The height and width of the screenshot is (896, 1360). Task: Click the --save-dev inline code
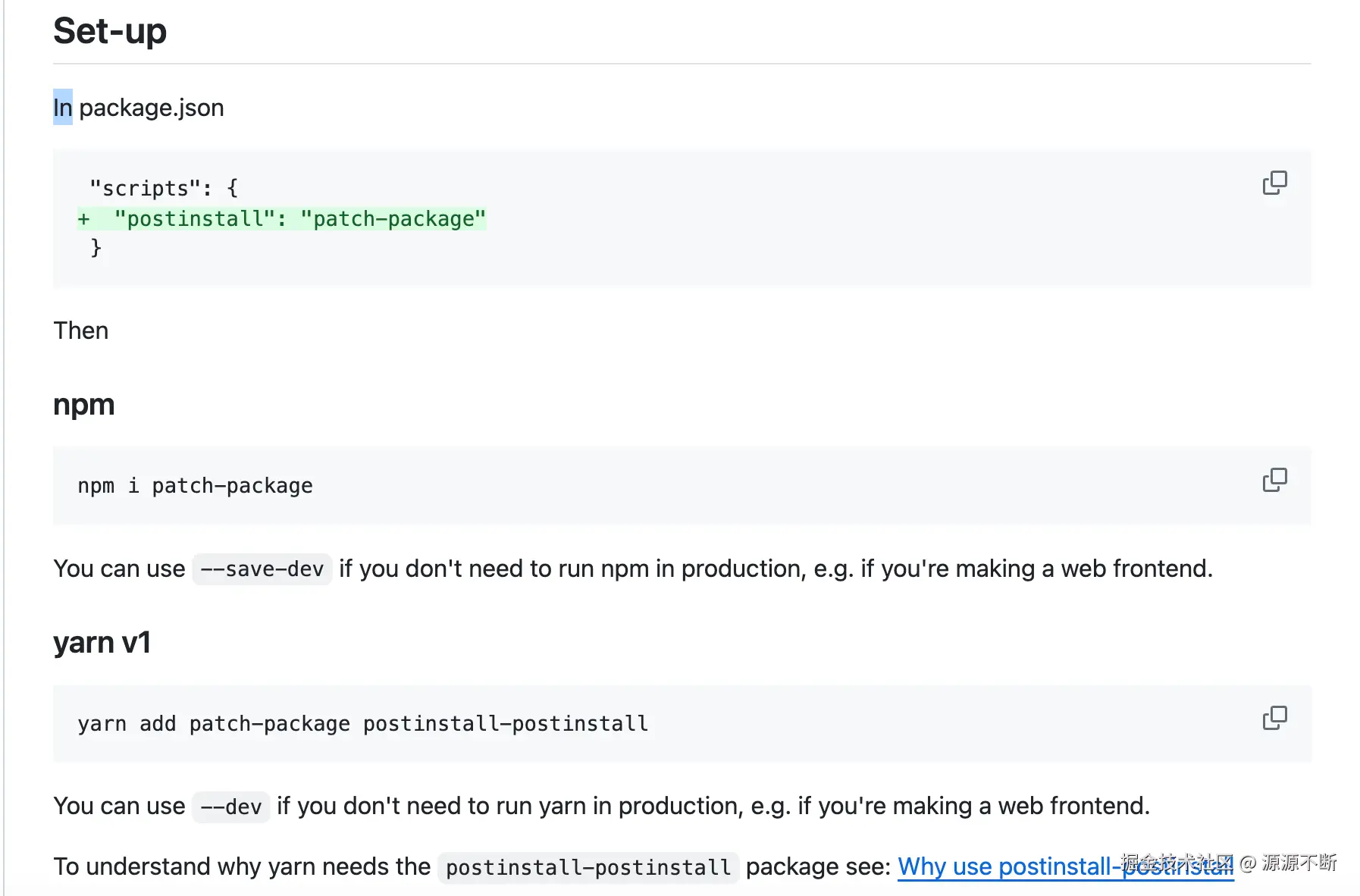click(262, 569)
